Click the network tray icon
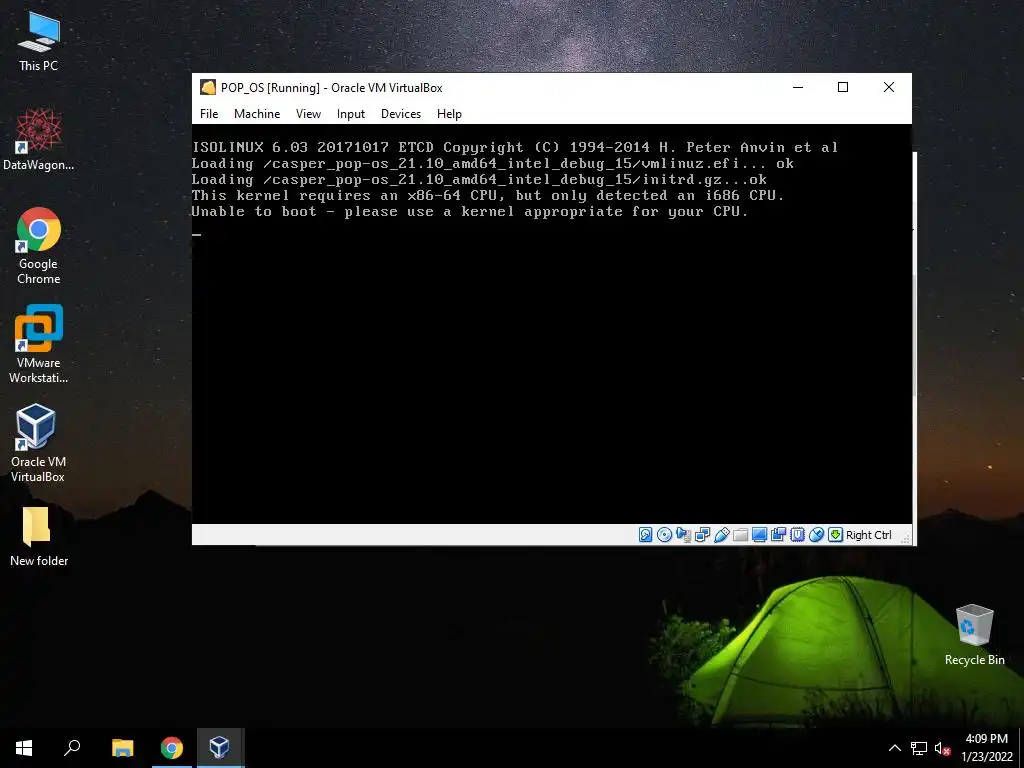The height and width of the screenshot is (768, 1024). click(x=919, y=748)
